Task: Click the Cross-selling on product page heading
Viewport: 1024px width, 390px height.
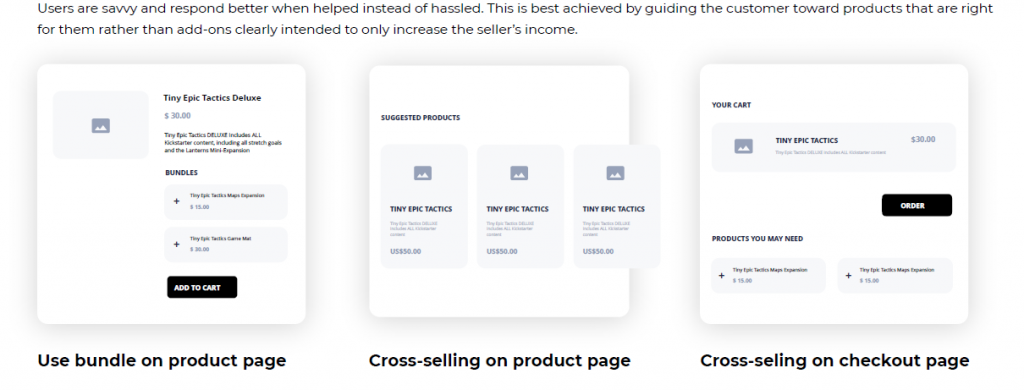Action: coord(500,361)
